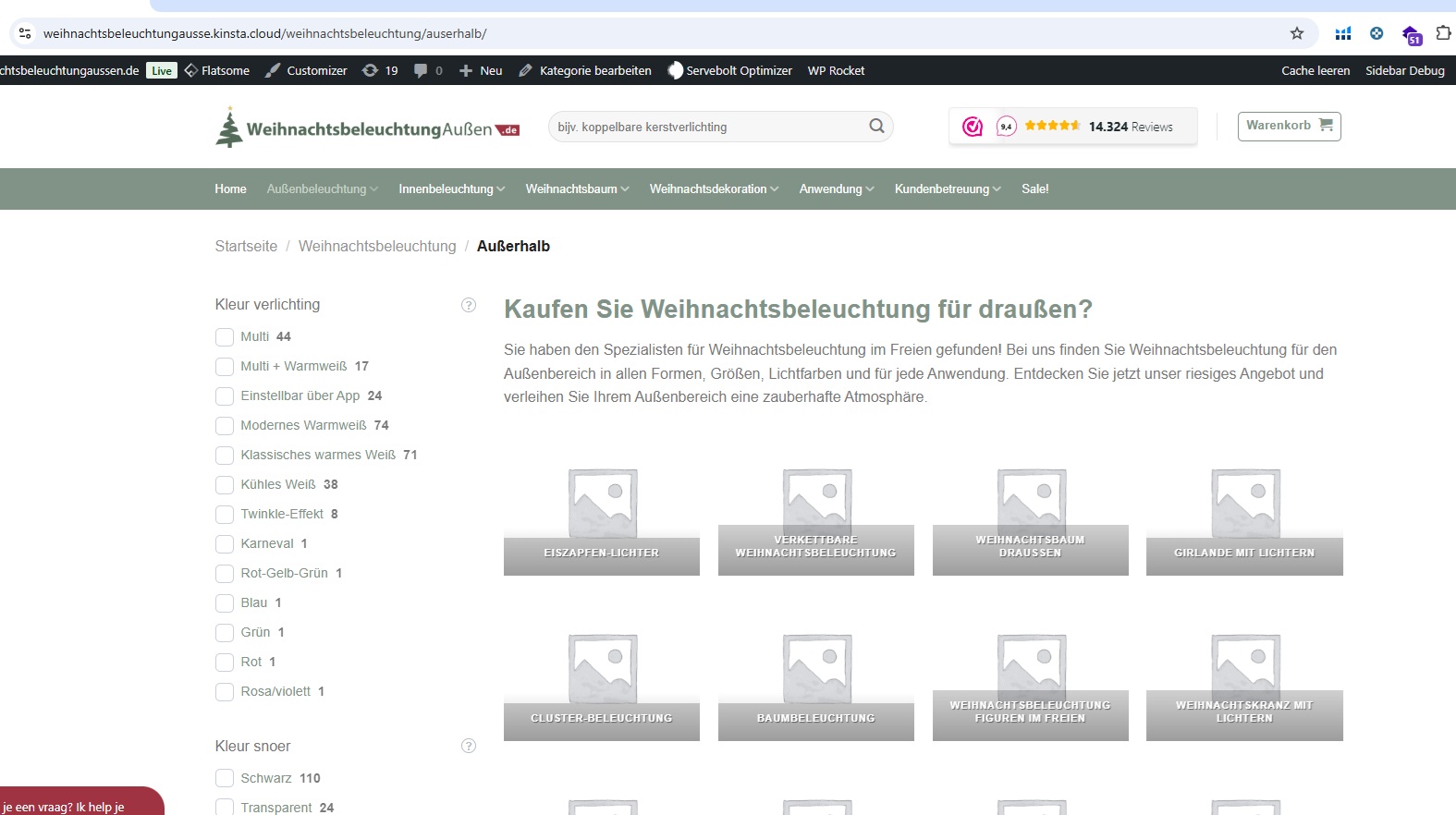The width and height of the screenshot is (1456, 815).
Task: Go to the Sale! menu item
Action: click(1034, 189)
